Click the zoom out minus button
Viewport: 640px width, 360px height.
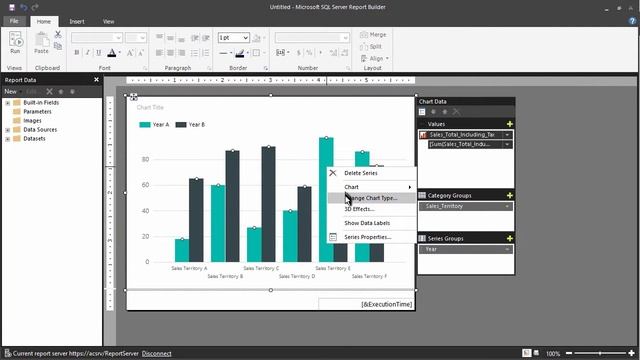(x=569, y=353)
